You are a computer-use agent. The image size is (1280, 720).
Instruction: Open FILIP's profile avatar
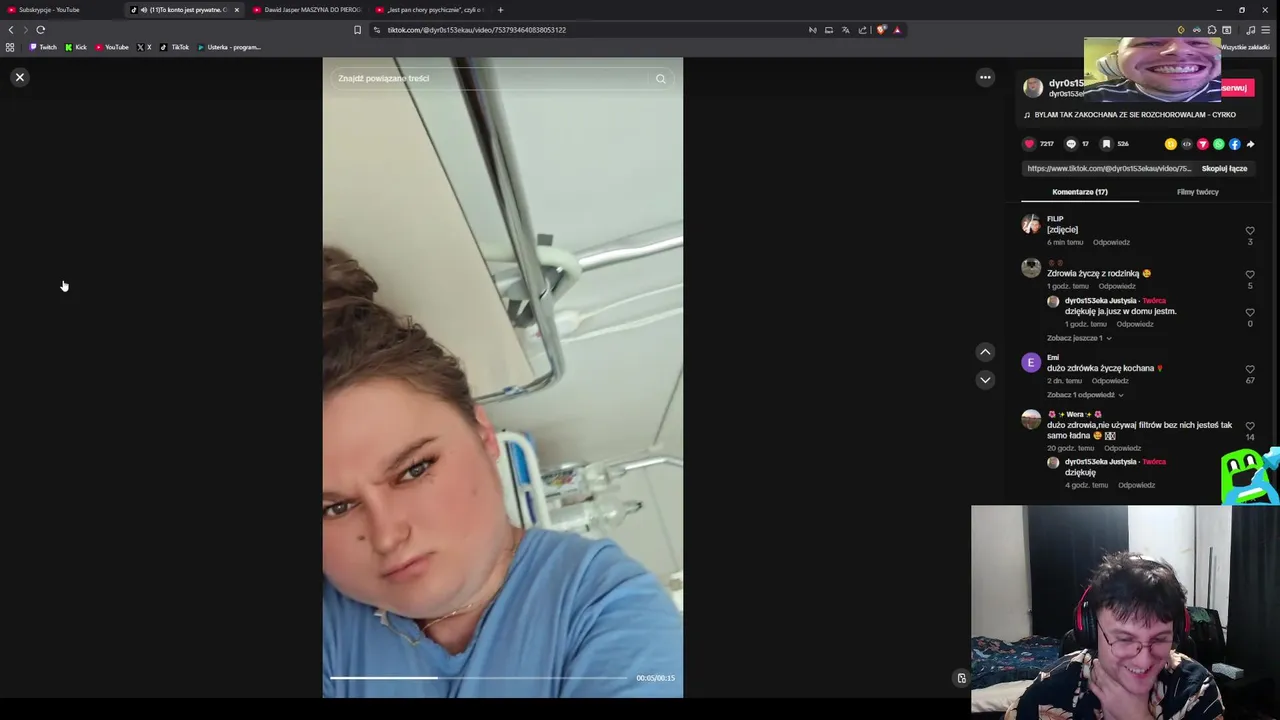click(x=1031, y=224)
